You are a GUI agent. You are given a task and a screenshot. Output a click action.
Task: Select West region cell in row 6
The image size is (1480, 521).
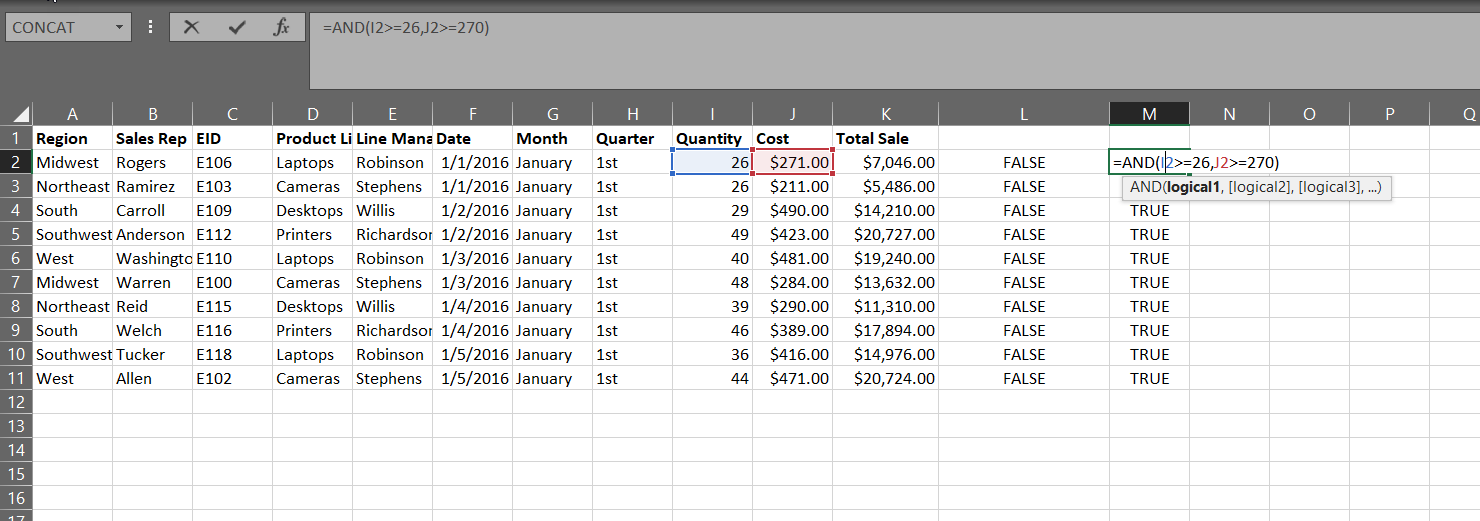pyautogui.click(x=72, y=259)
